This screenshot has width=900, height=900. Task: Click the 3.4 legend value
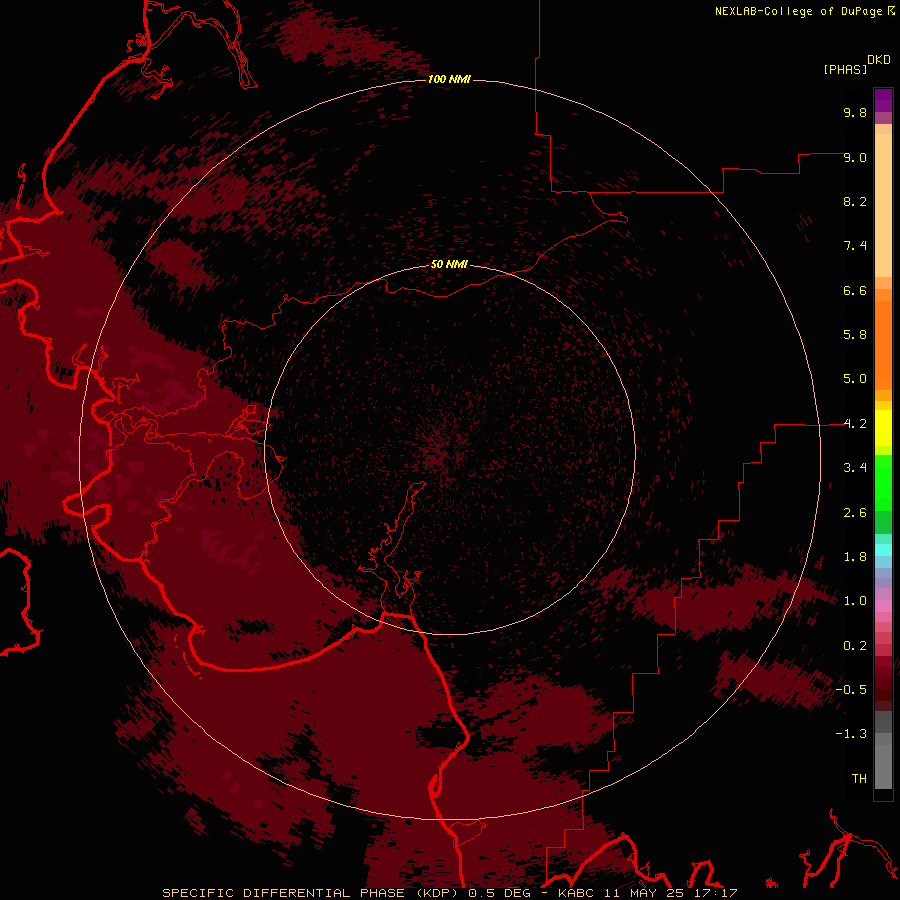click(x=855, y=468)
